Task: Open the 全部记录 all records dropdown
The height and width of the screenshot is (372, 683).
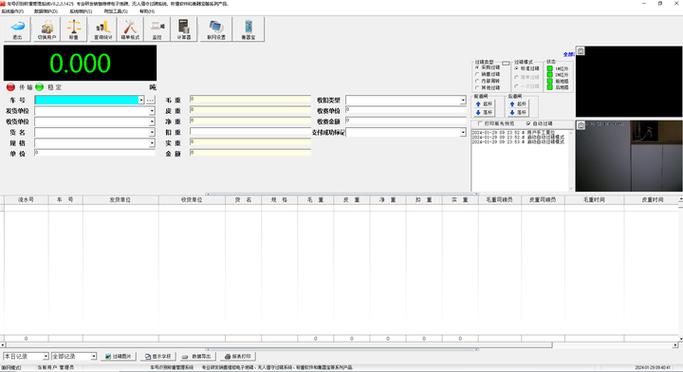Action: (x=93, y=356)
